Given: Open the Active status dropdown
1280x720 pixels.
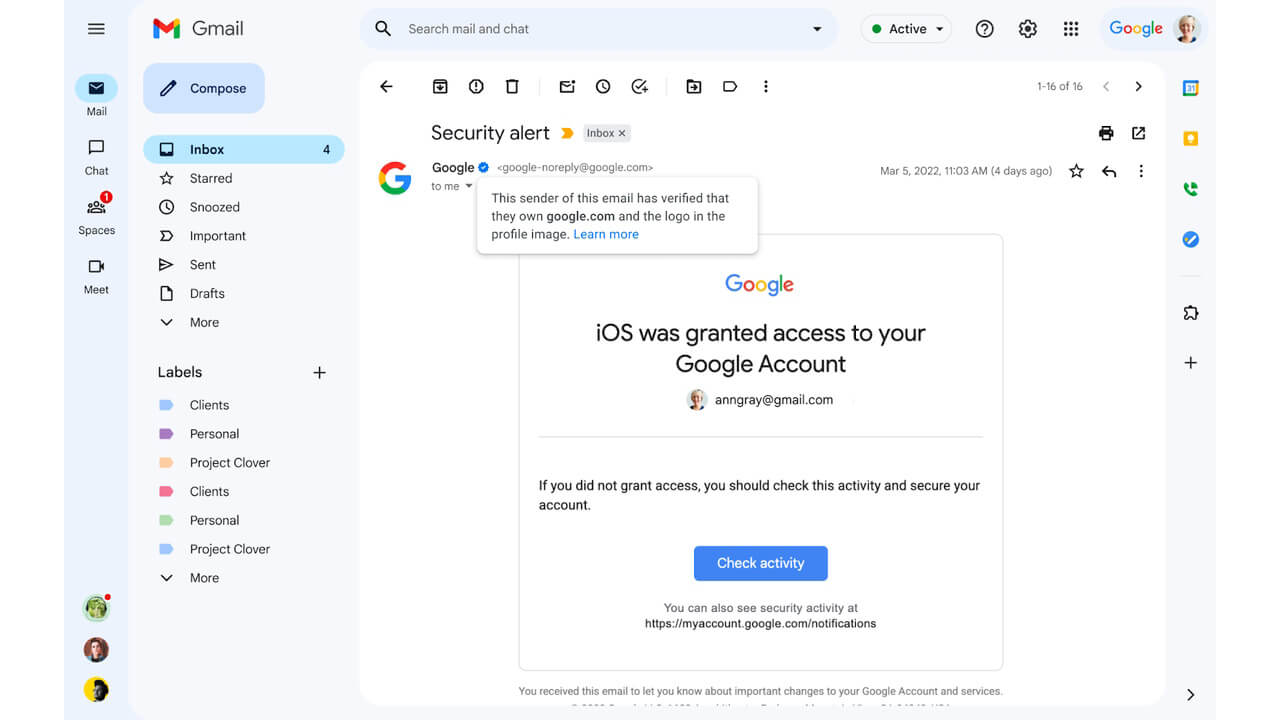Looking at the screenshot, I should [x=906, y=29].
